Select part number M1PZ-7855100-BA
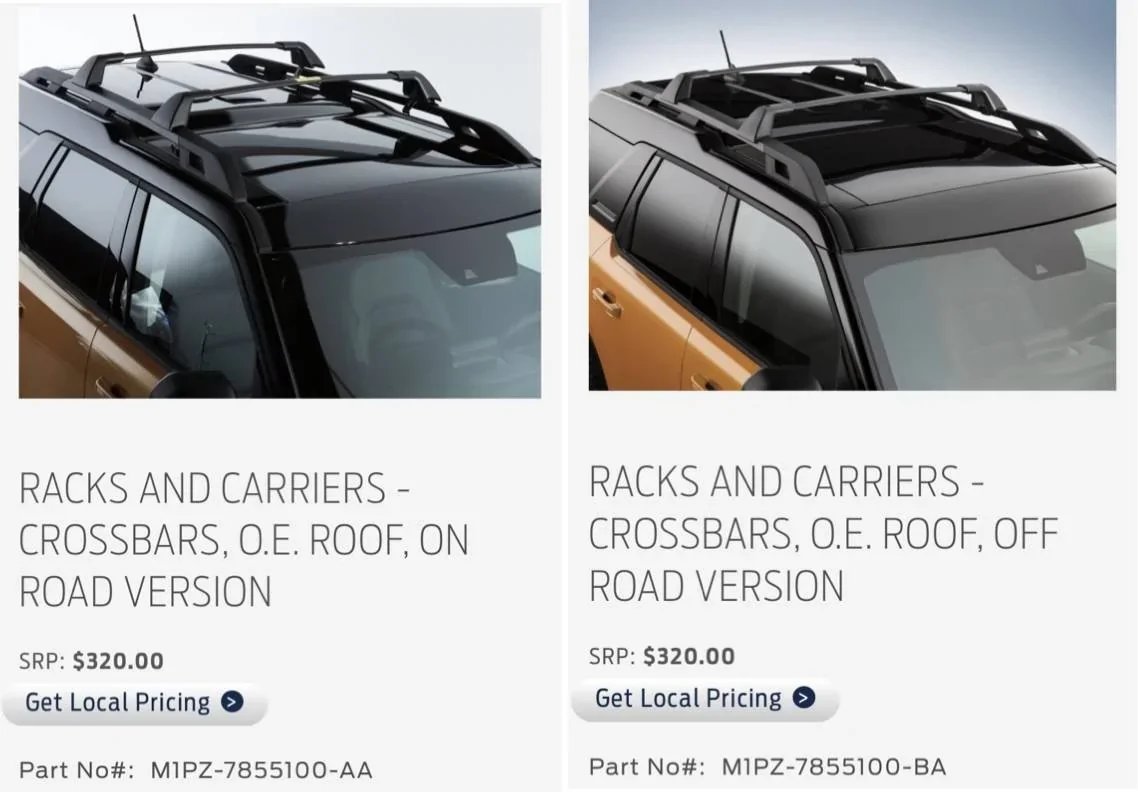Image resolution: width=1138 pixels, height=792 pixels. (834, 767)
